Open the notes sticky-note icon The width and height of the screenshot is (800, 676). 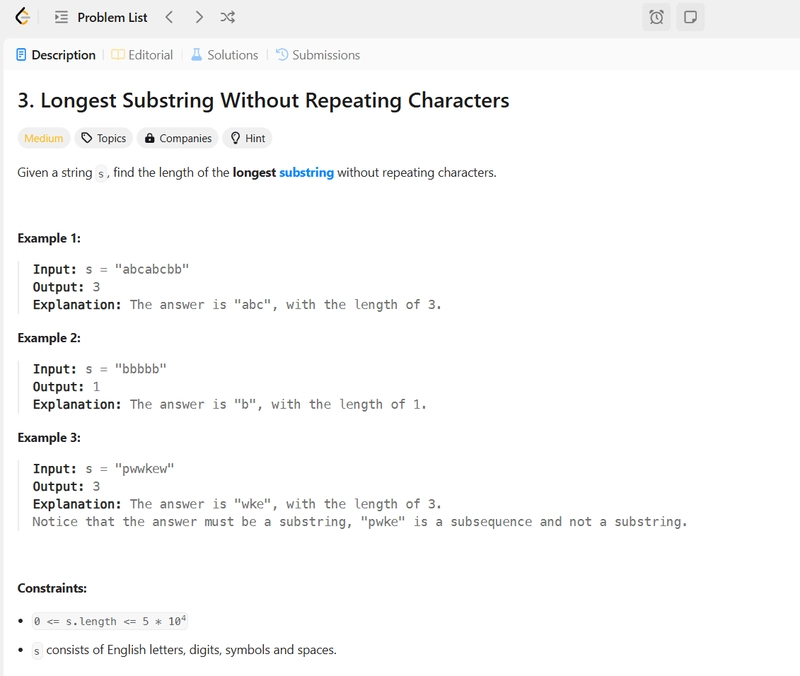point(690,17)
